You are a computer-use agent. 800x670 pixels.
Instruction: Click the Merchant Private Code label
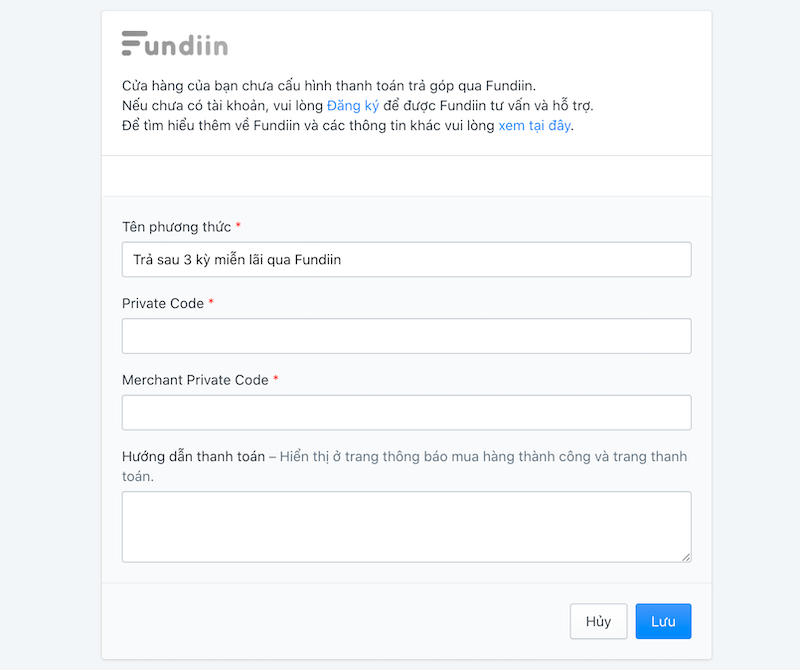tap(195, 380)
